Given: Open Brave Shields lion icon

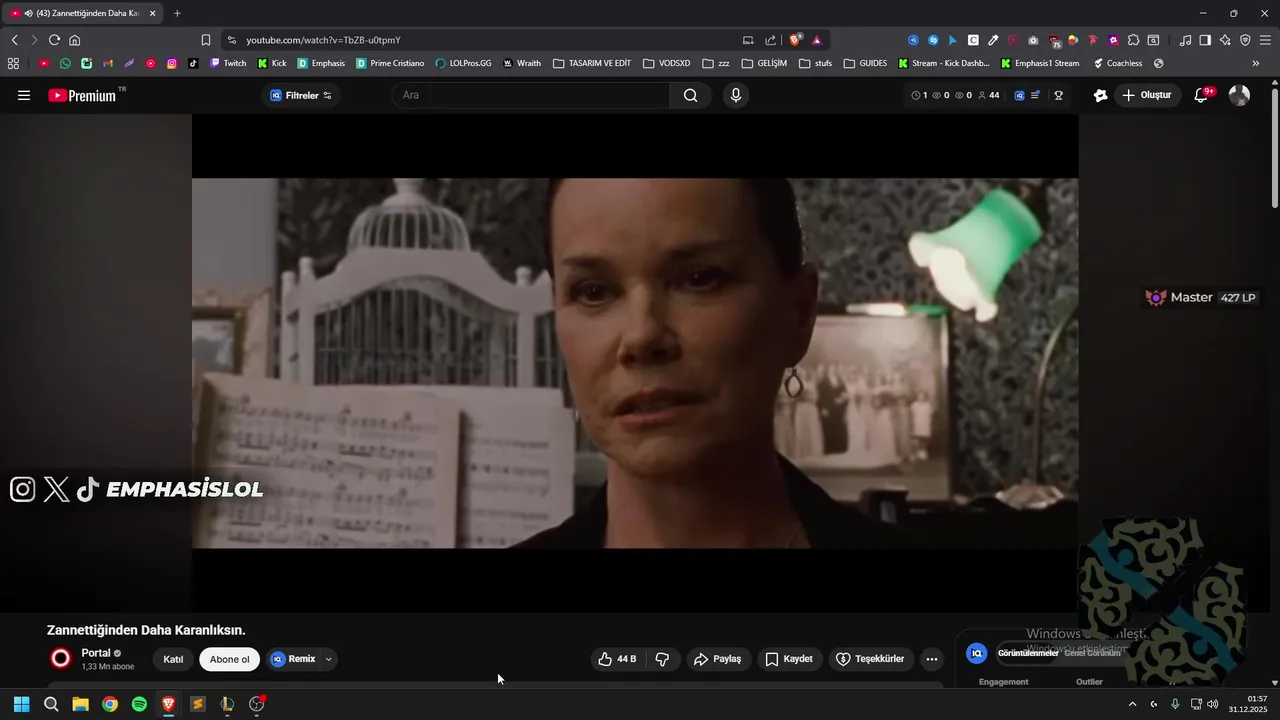Looking at the screenshot, I should [x=796, y=40].
